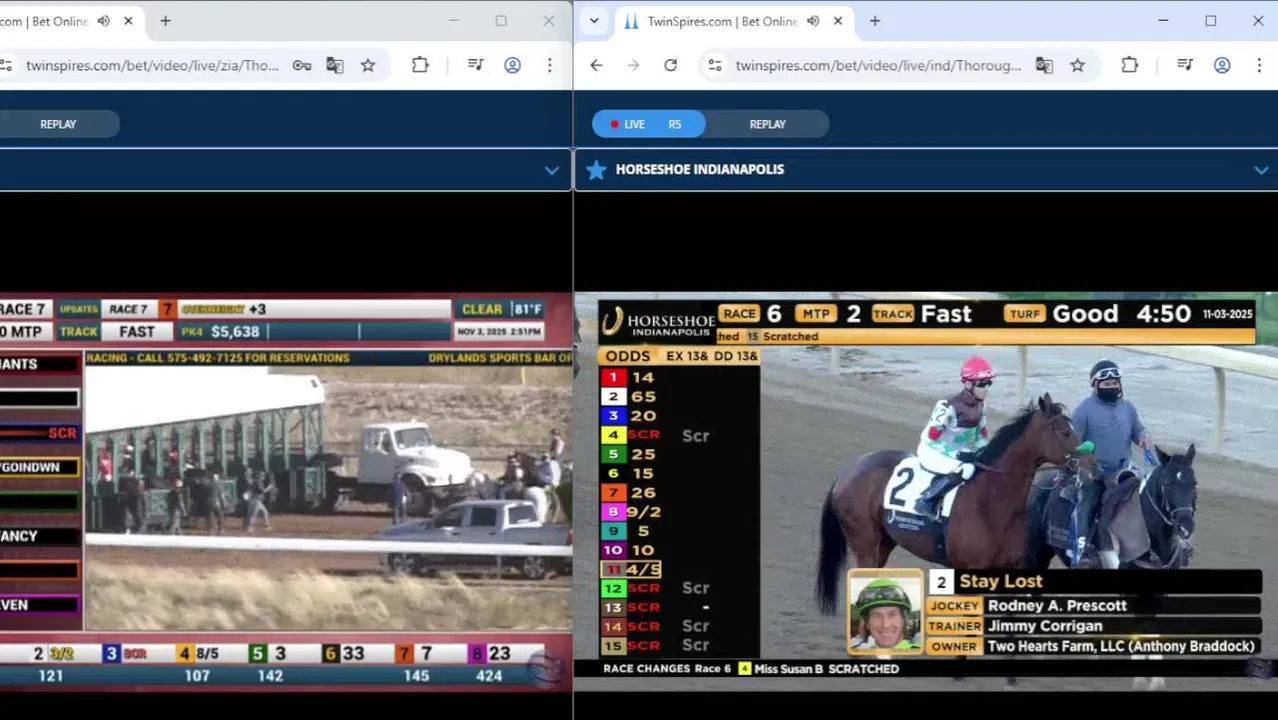Click left window address bar URL
This screenshot has height=720, width=1278.
tap(152, 65)
